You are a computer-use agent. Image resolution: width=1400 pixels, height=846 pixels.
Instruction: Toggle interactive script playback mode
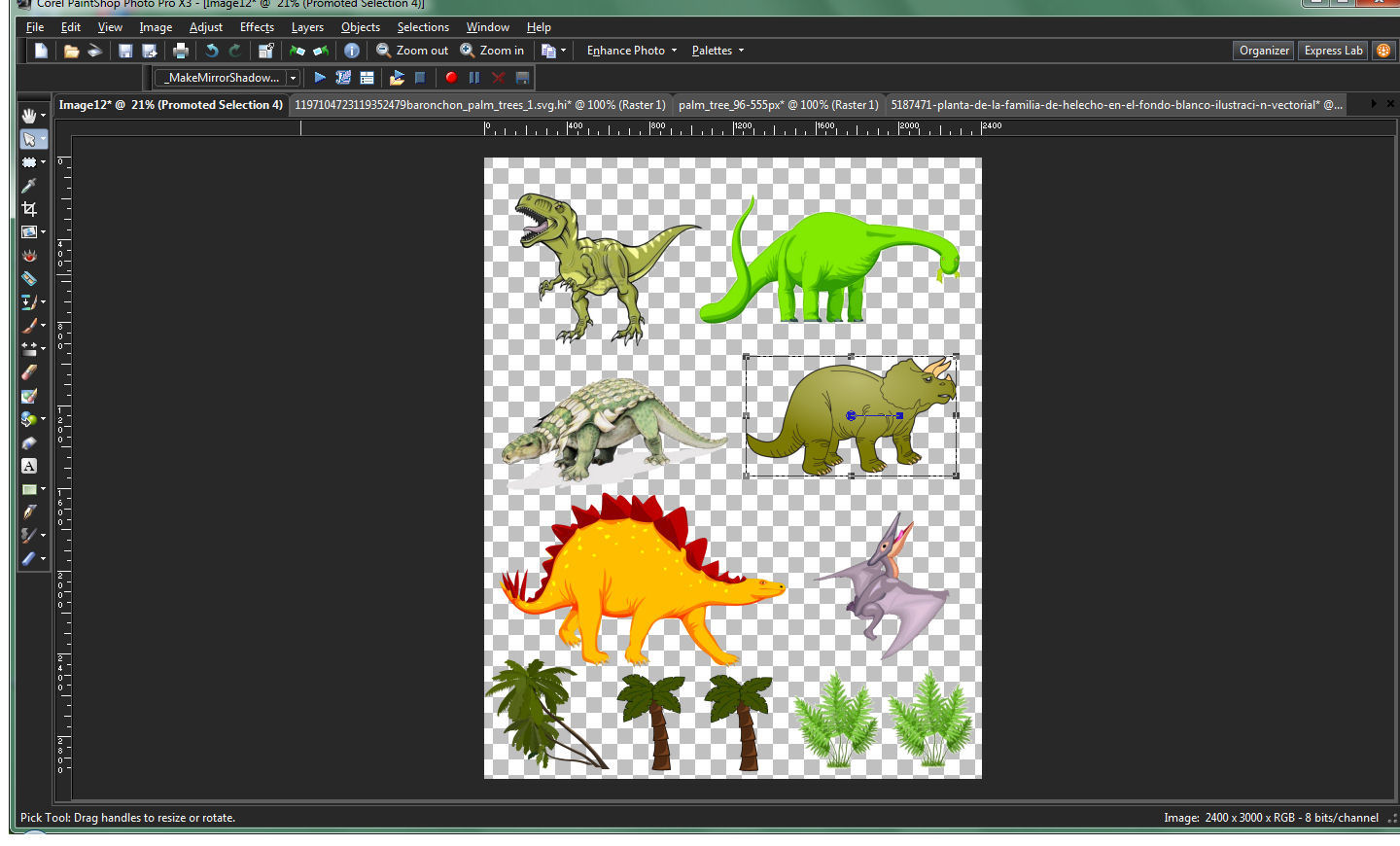pyautogui.click(x=367, y=77)
